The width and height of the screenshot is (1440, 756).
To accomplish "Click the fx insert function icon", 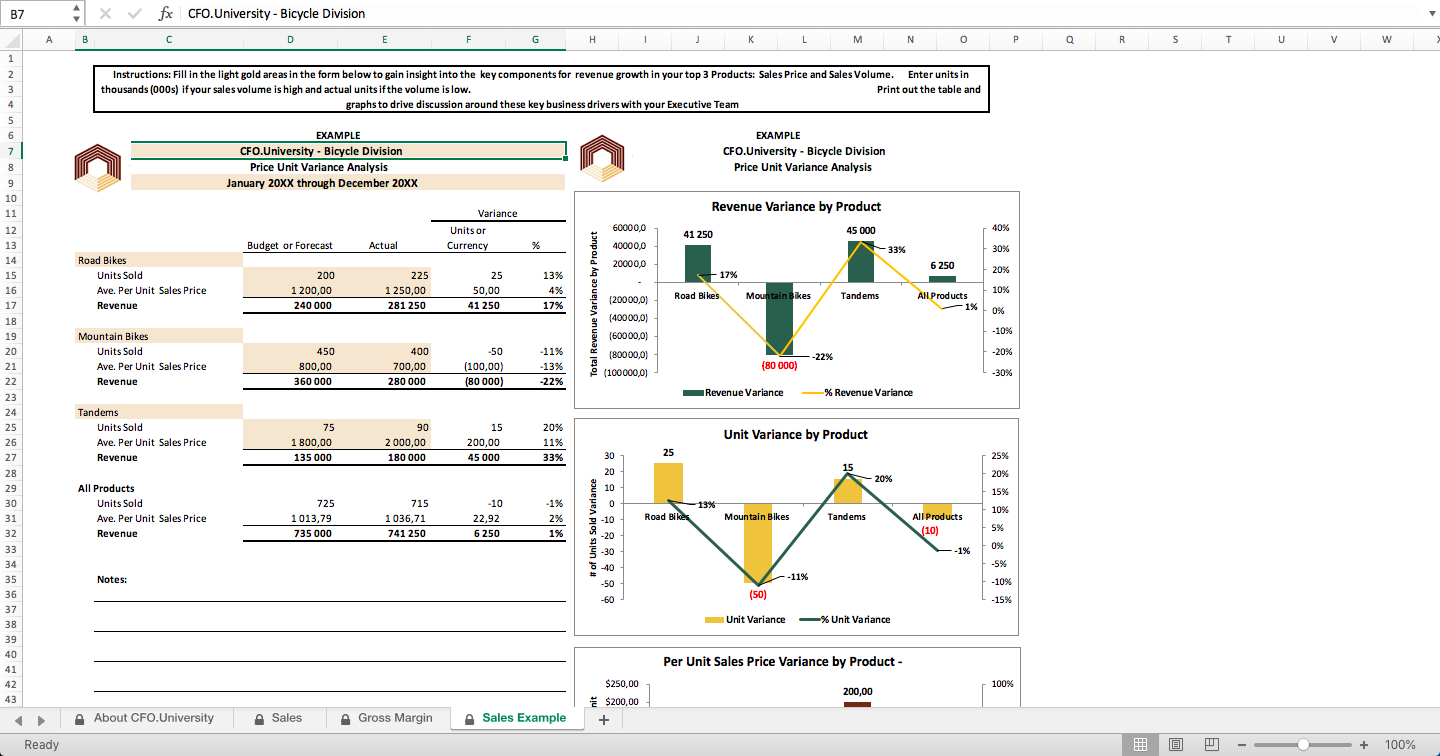I will tap(166, 13).
